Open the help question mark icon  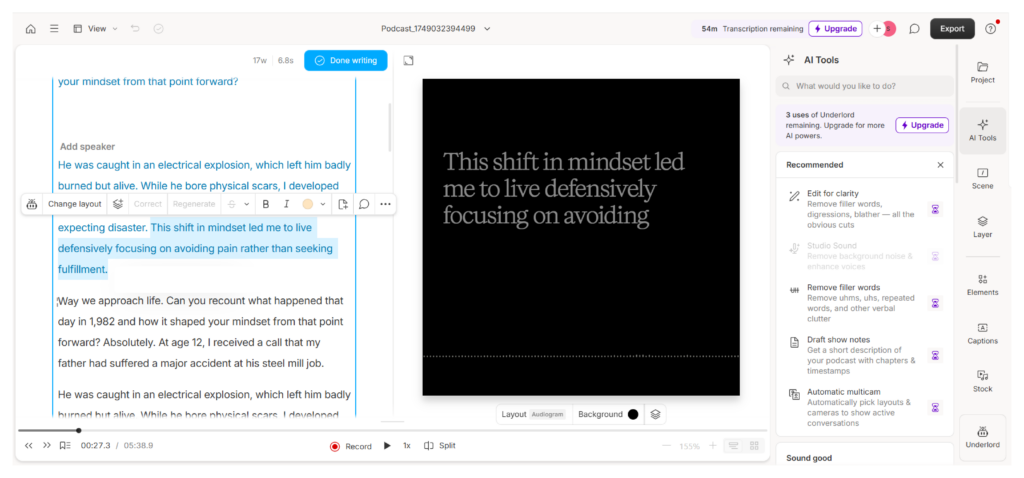(x=991, y=29)
